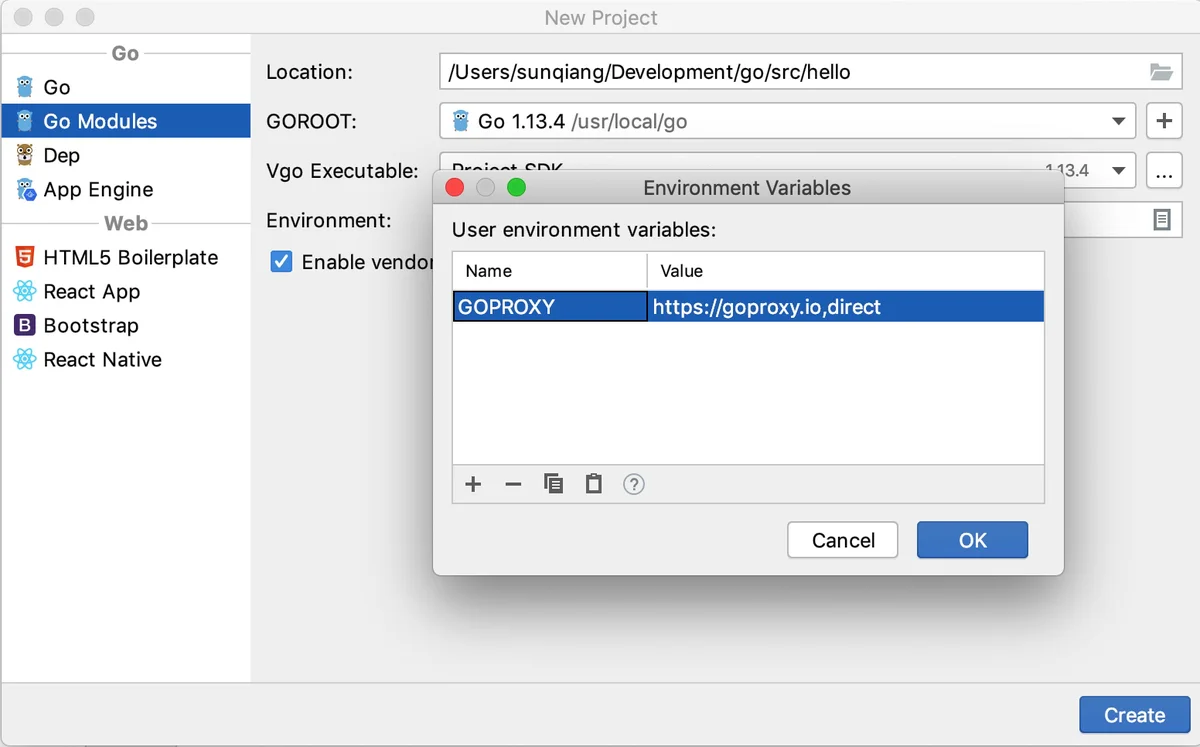The height and width of the screenshot is (747, 1200).
Task: Add a new environment variable
Action: pyautogui.click(x=473, y=484)
